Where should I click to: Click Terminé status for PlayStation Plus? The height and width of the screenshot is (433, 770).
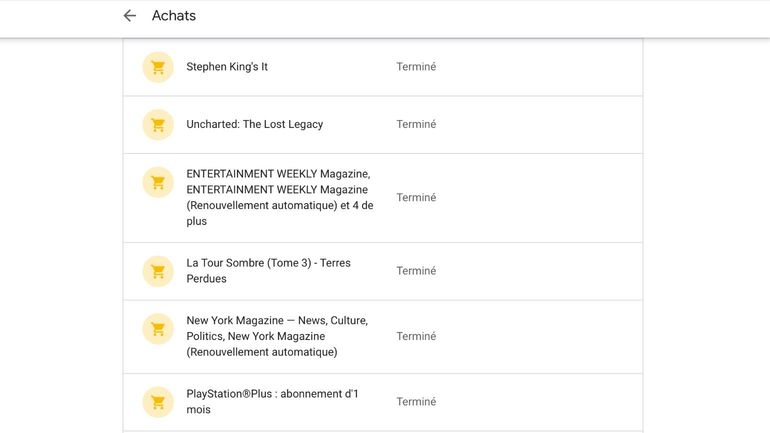[416, 402]
